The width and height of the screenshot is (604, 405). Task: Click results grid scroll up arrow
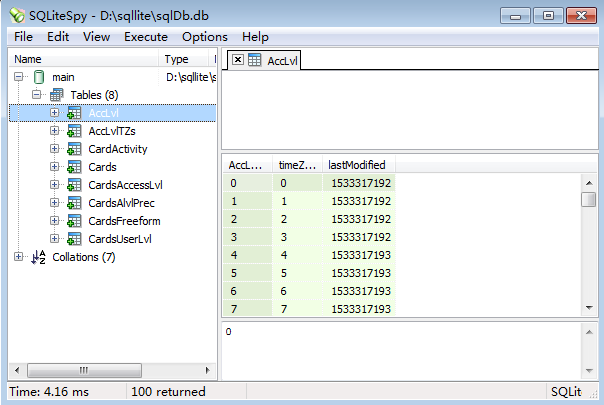(x=589, y=183)
